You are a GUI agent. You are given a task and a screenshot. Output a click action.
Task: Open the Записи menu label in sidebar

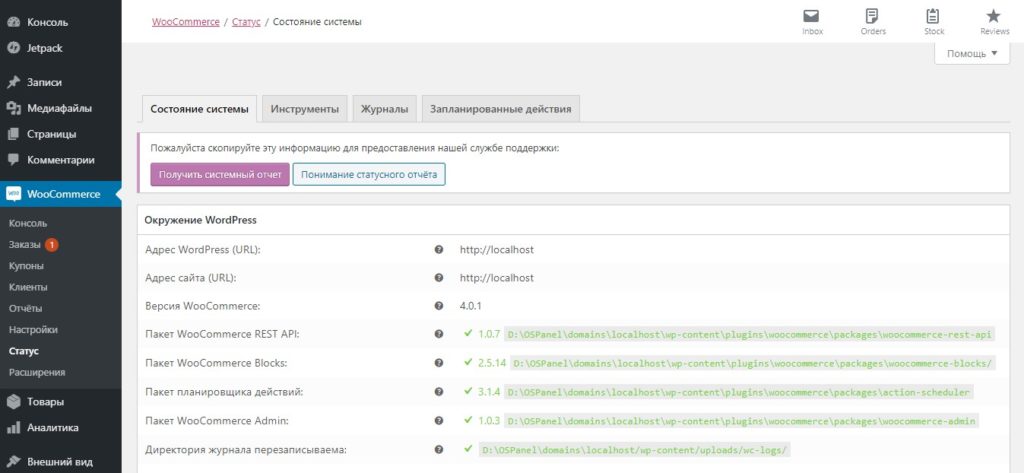[44, 82]
